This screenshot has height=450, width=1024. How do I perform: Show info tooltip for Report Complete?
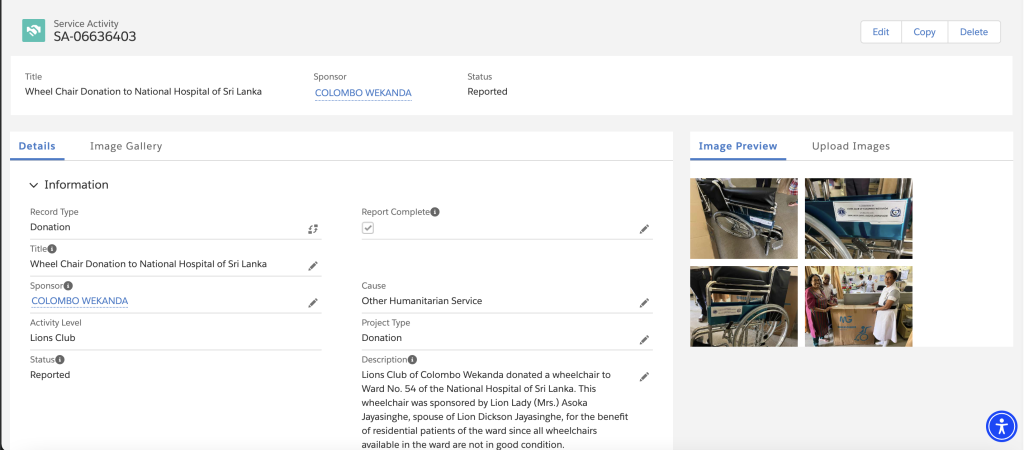435,212
